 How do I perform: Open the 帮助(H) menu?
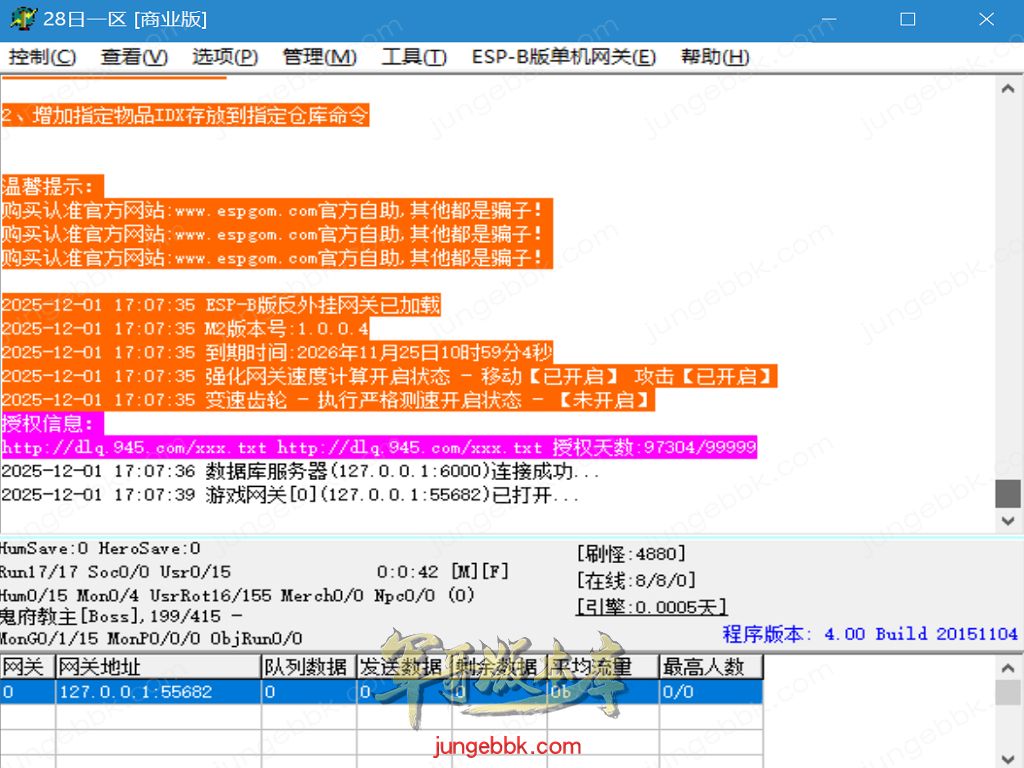click(715, 57)
